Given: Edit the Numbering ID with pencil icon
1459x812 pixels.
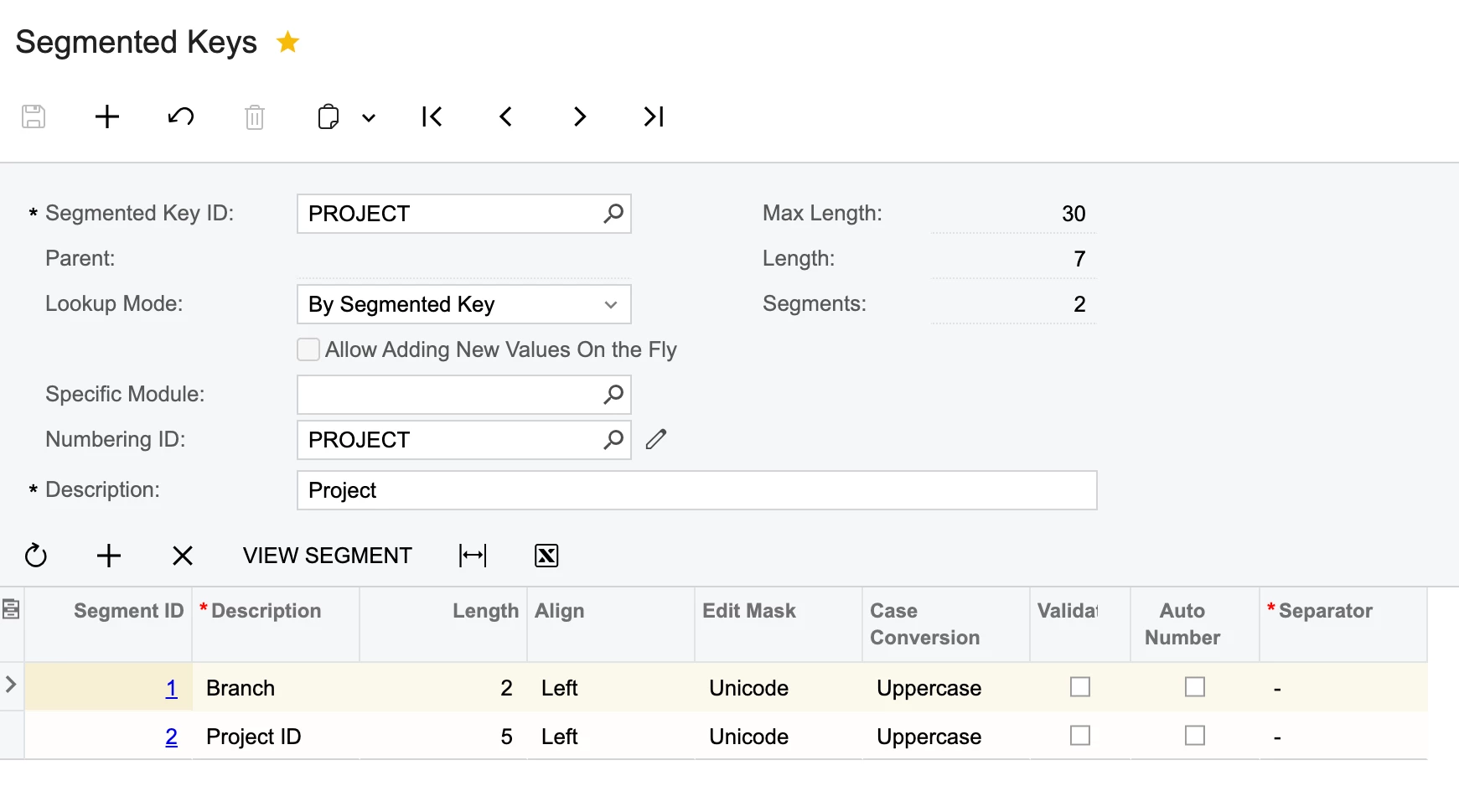Looking at the screenshot, I should pyautogui.click(x=656, y=439).
